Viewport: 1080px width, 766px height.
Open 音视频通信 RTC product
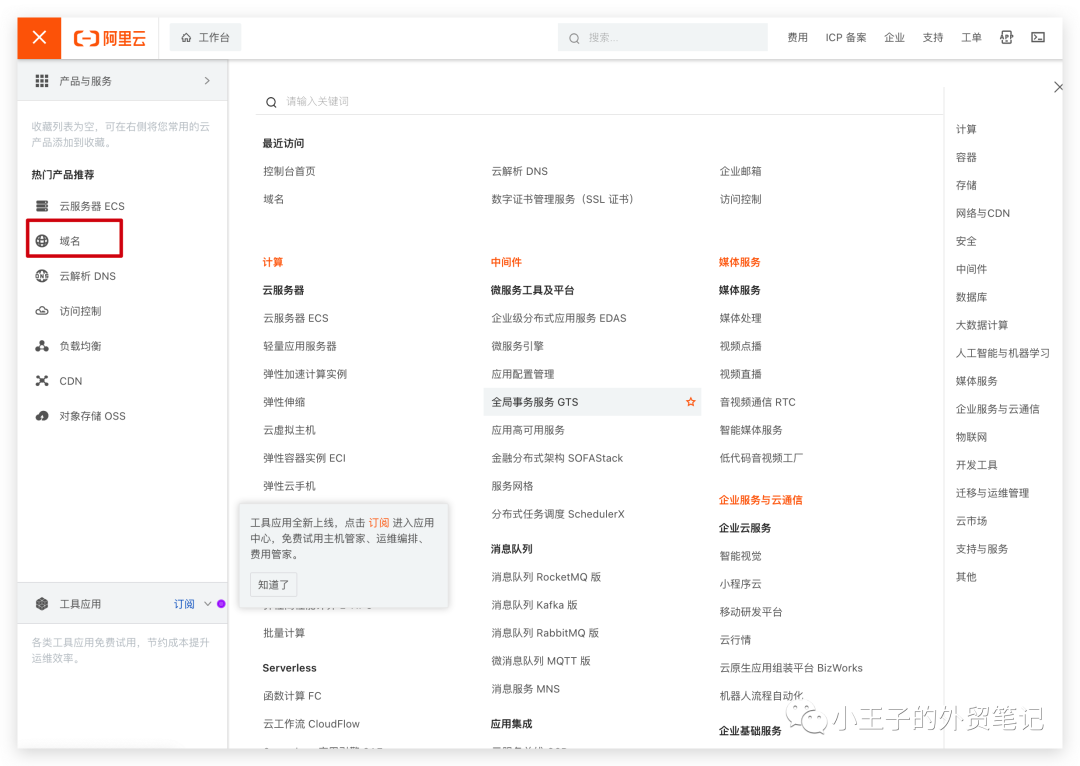(x=758, y=402)
